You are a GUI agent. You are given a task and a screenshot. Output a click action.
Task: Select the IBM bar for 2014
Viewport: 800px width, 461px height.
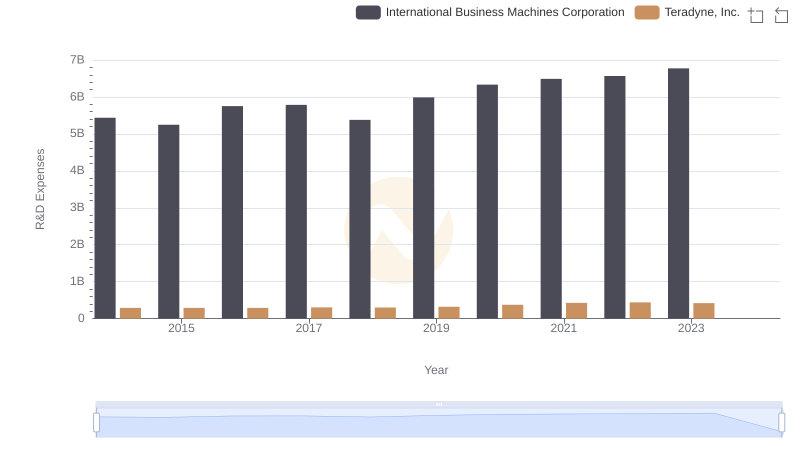(105, 218)
